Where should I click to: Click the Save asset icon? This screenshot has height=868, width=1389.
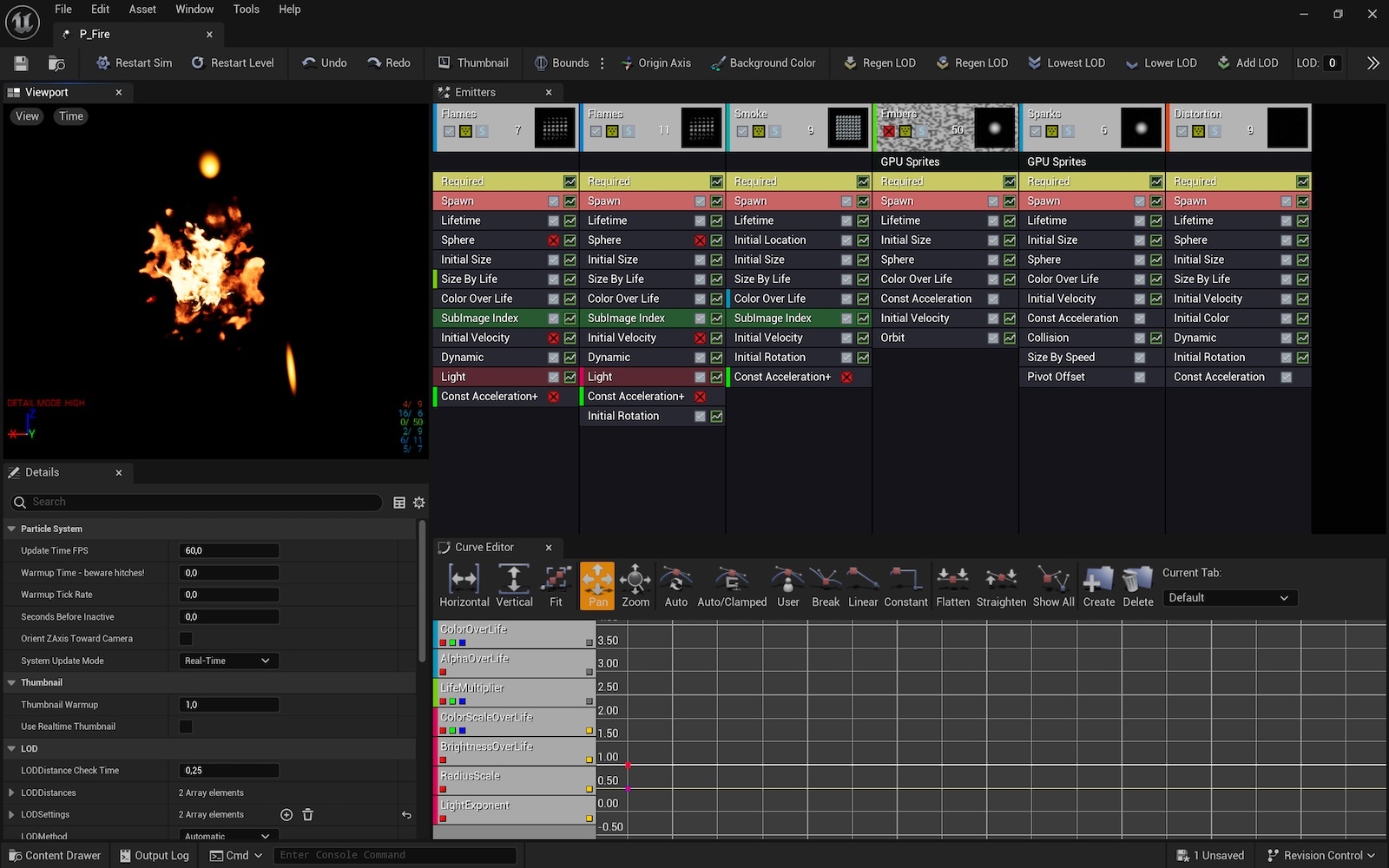coord(21,62)
